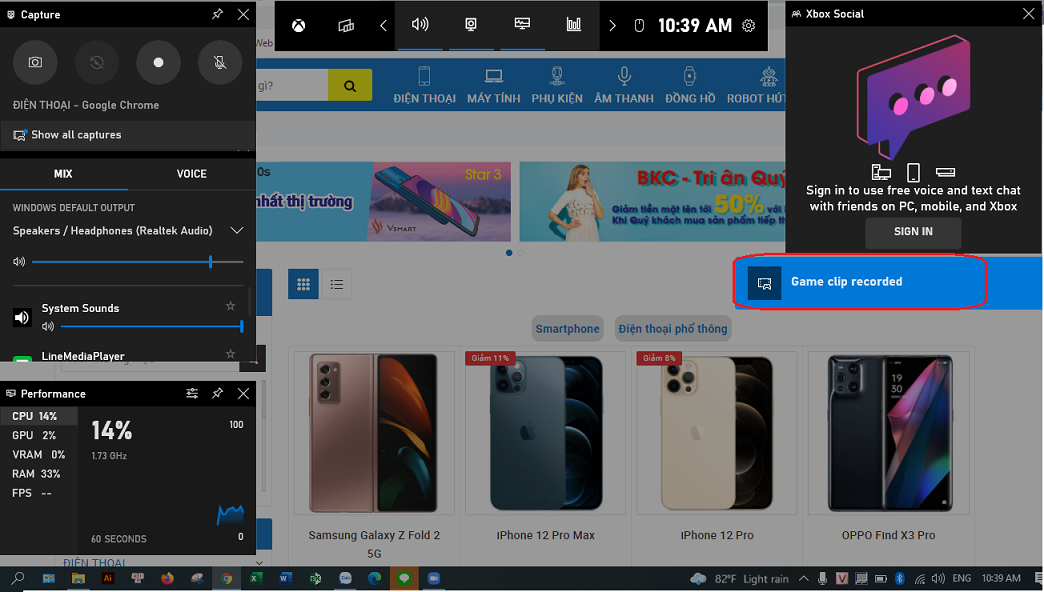Open Show all captures

pos(128,135)
